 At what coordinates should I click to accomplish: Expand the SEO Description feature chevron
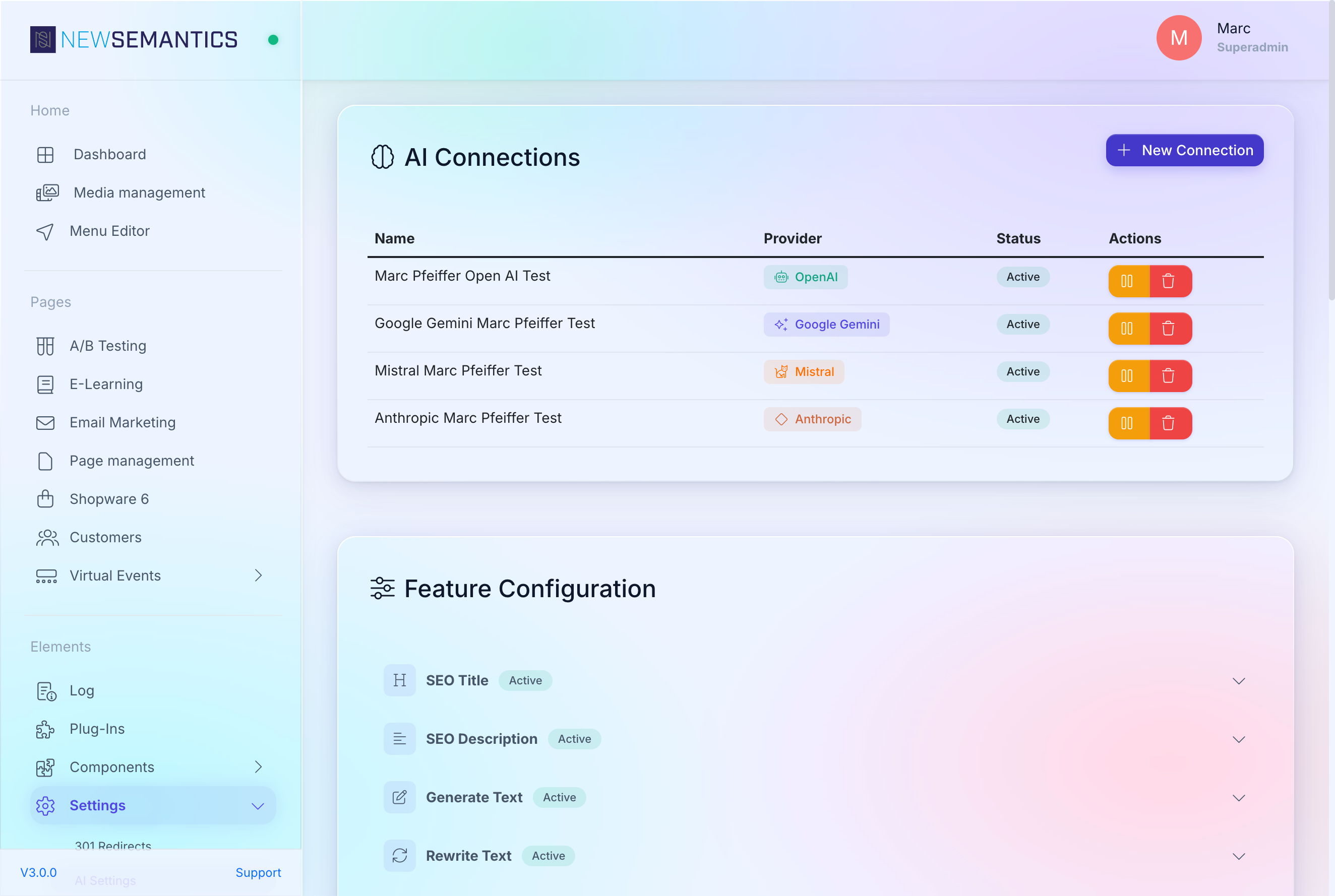[x=1238, y=739]
